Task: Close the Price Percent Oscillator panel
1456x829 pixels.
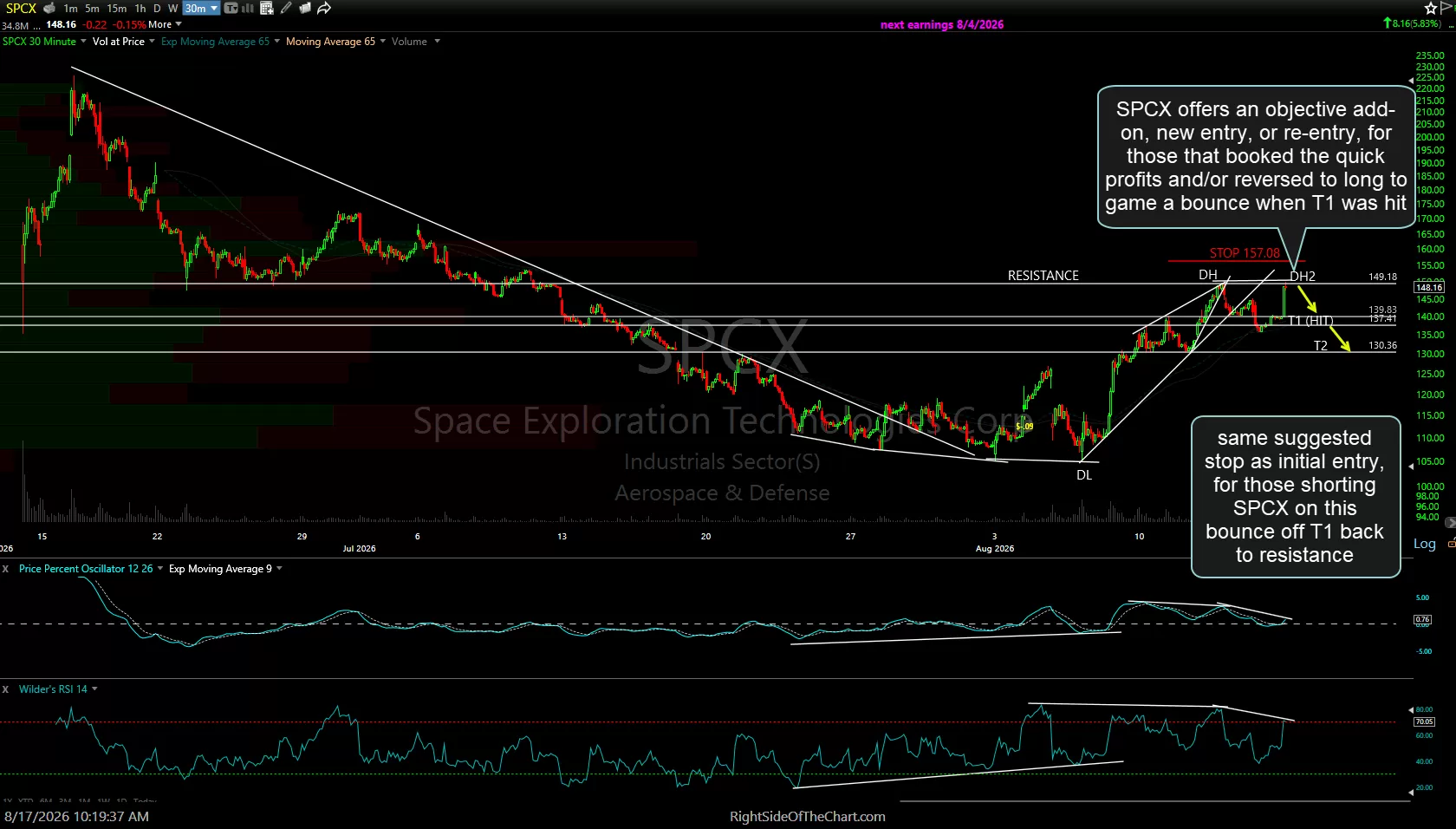Action: click(x=5, y=569)
